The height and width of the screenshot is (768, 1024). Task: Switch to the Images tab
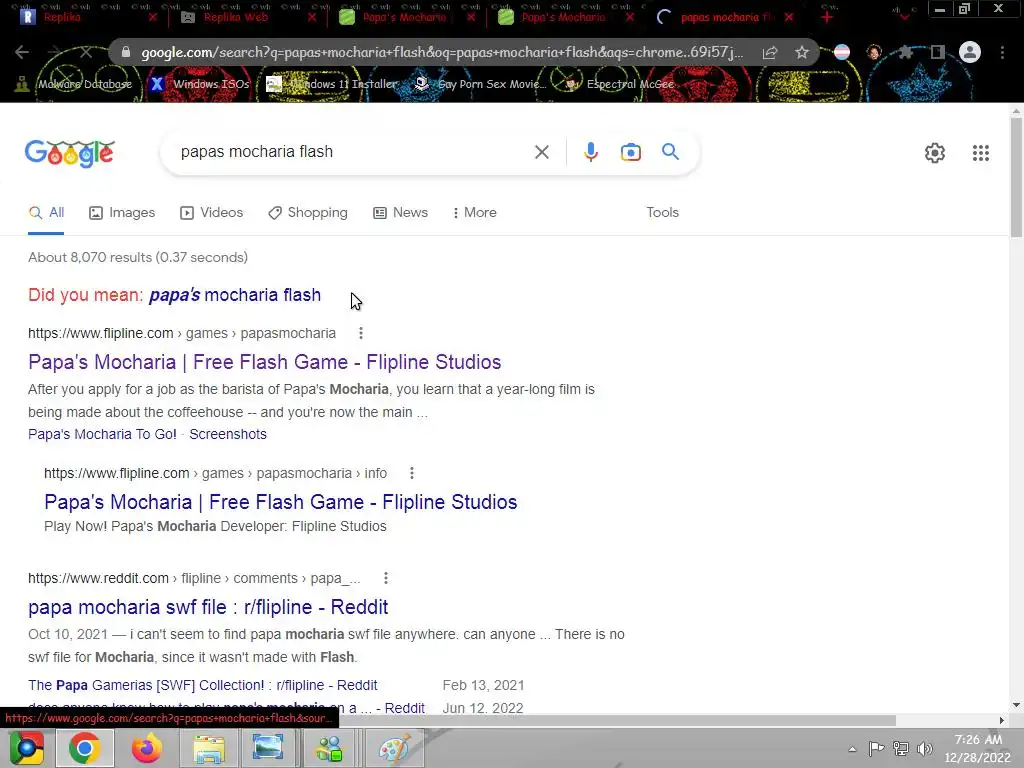coord(122,212)
